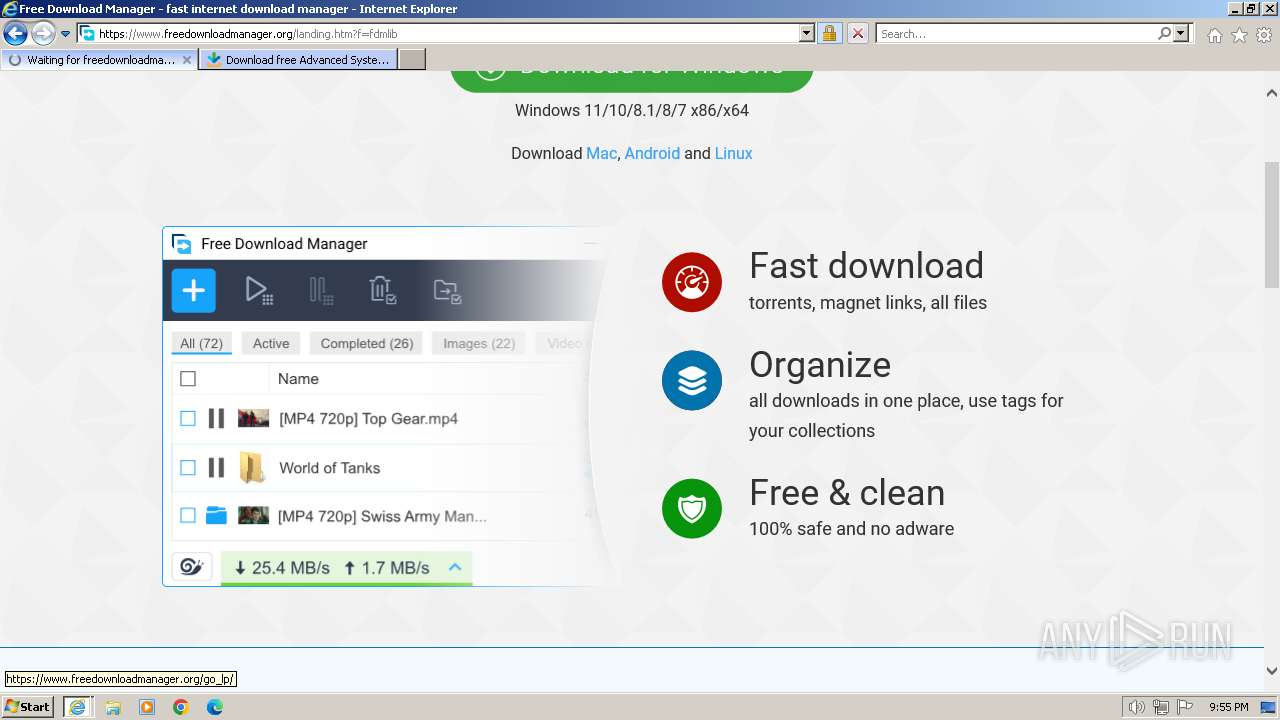Click the browser Back arrow button
Image resolution: width=1280 pixels, height=720 pixels.
click(x=15, y=34)
